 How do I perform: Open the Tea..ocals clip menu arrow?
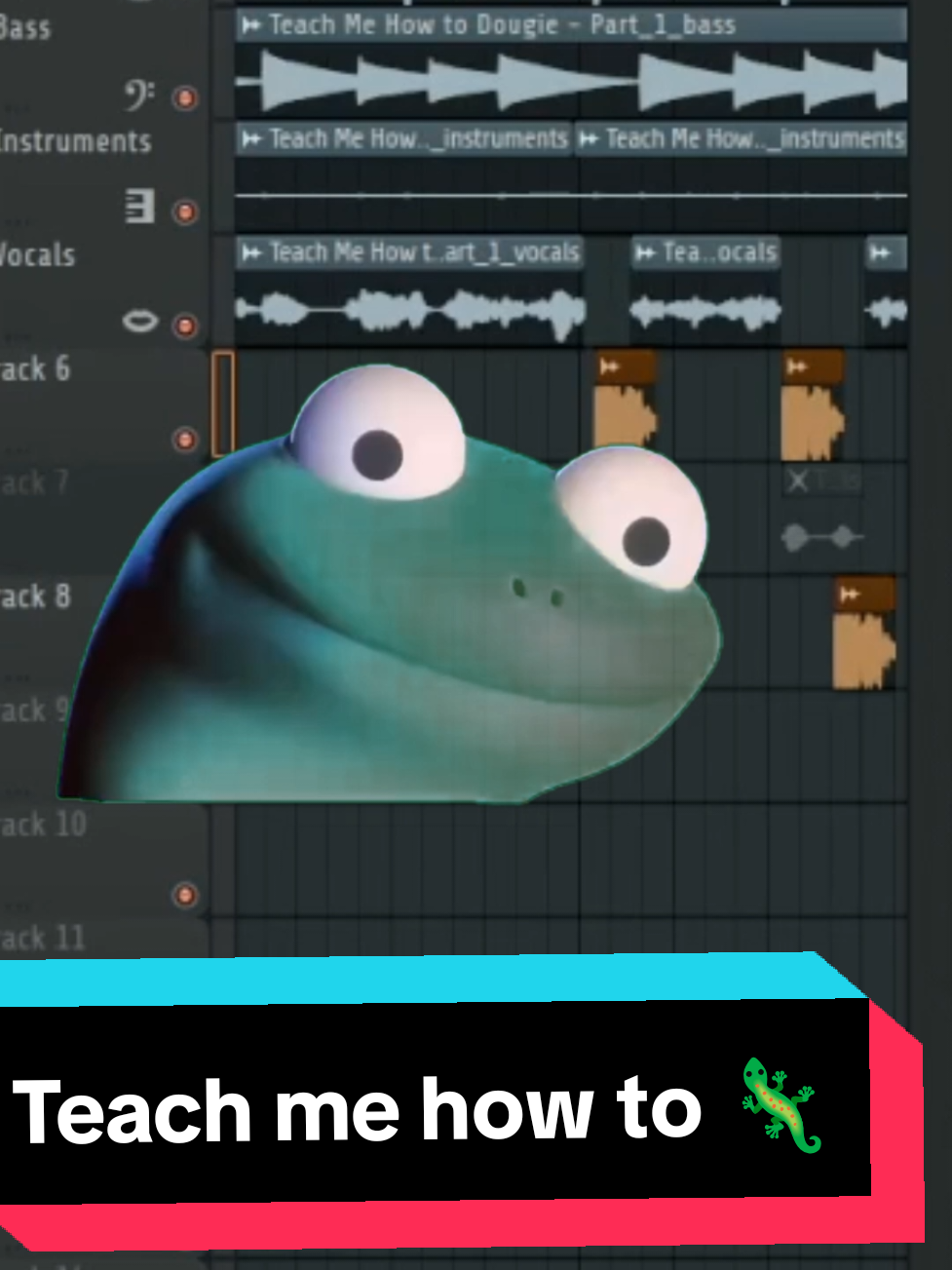(x=645, y=253)
